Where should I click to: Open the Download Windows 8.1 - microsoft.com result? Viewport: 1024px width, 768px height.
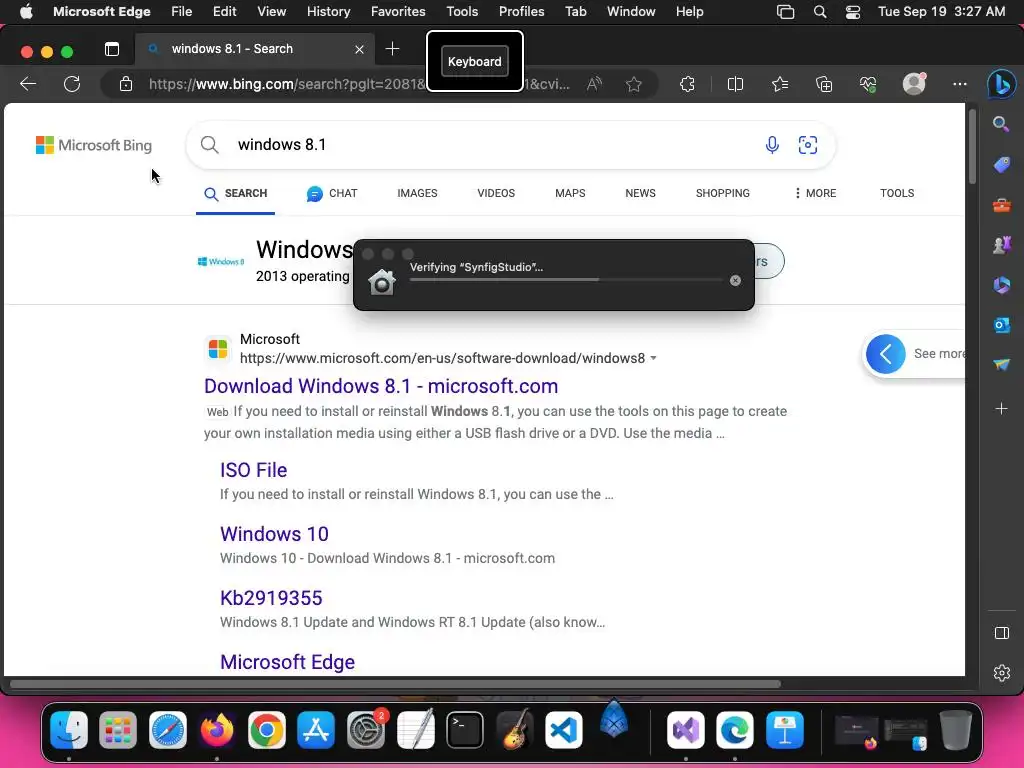[381, 386]
